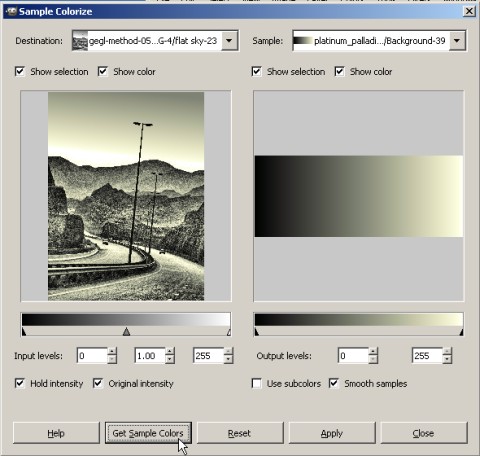Toggle sample Show selection checkbox
480x456 pixels.
tap(256, 71)
